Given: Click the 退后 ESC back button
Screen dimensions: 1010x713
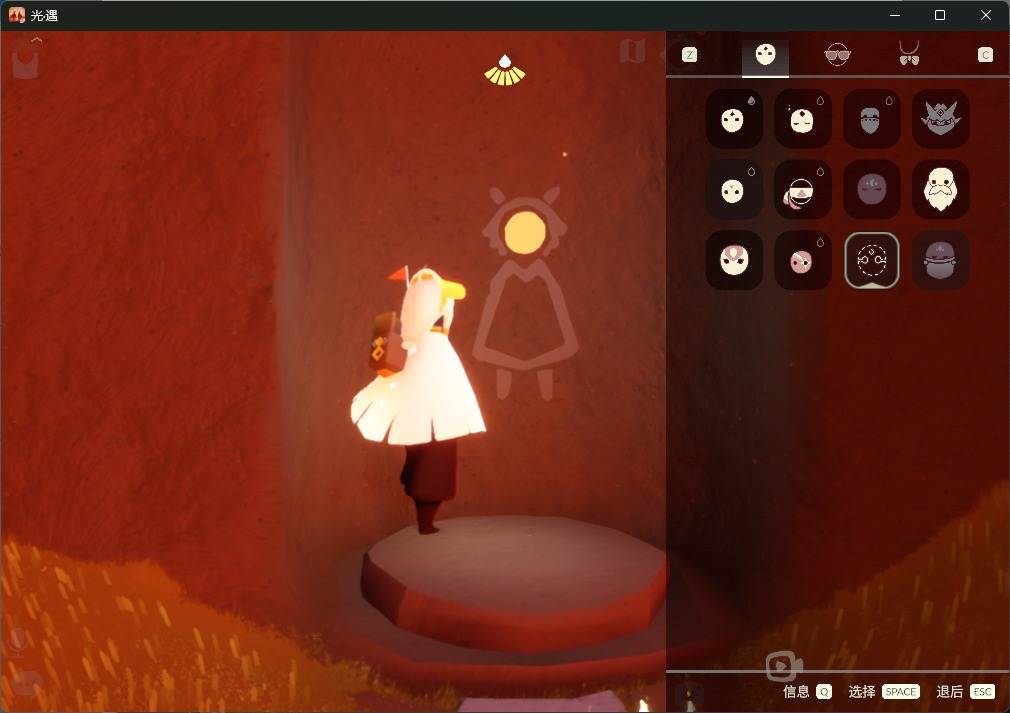Looking at the screenshot, I should click(966, 691).
